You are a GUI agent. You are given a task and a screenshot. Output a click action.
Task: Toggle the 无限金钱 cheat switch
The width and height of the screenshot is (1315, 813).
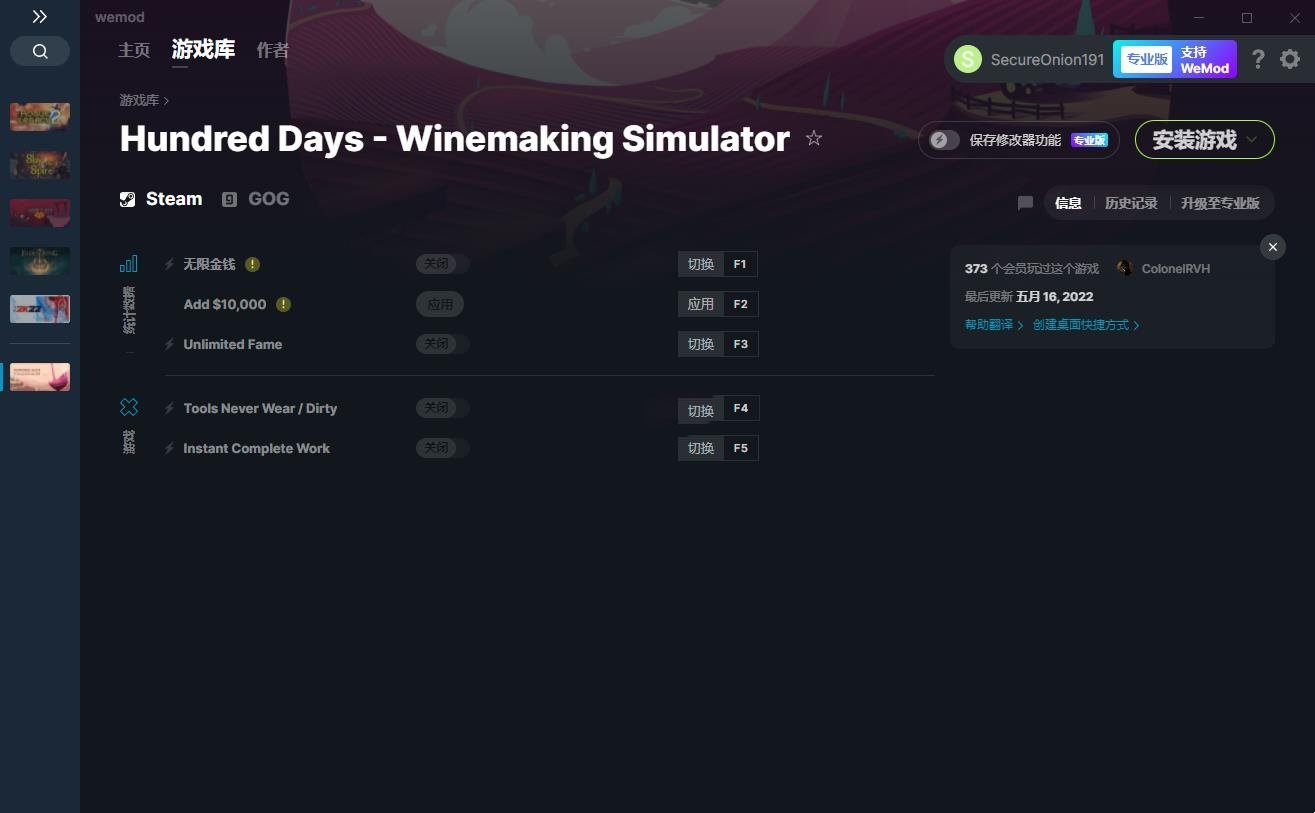coord(442,264)
